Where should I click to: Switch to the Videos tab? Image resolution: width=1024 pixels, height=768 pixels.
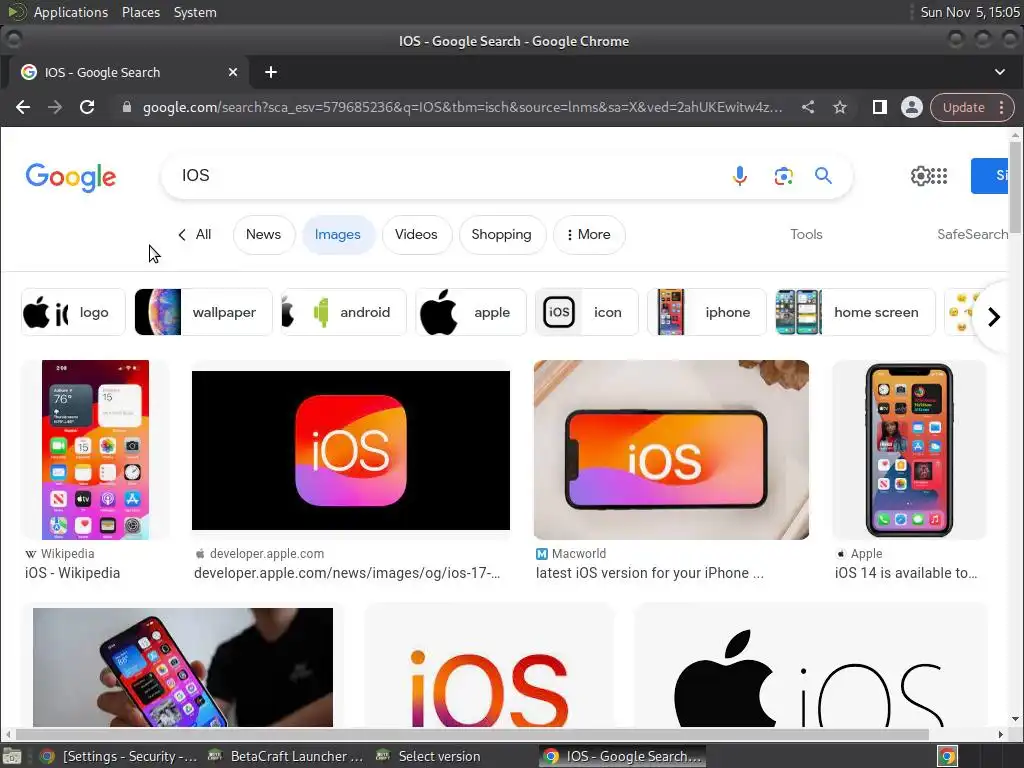click(x=416, y=234)
